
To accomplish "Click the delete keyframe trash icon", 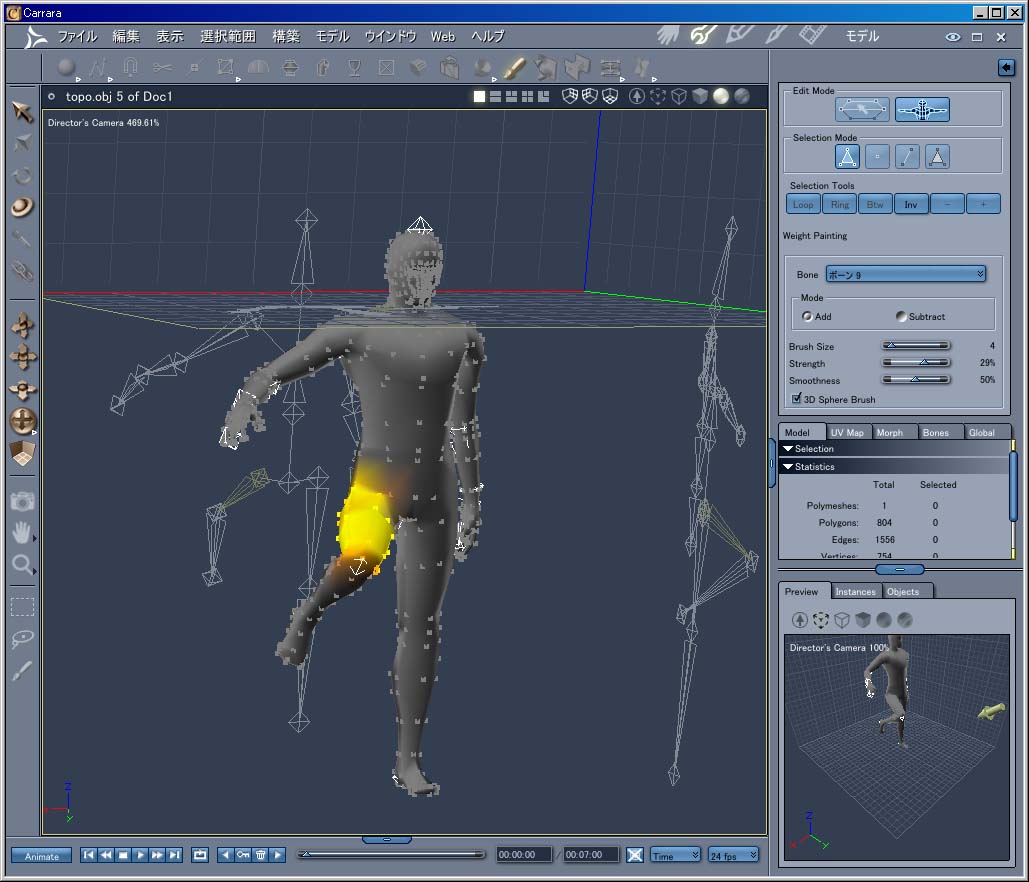I will pyautogui.click(x=260, y=855).
